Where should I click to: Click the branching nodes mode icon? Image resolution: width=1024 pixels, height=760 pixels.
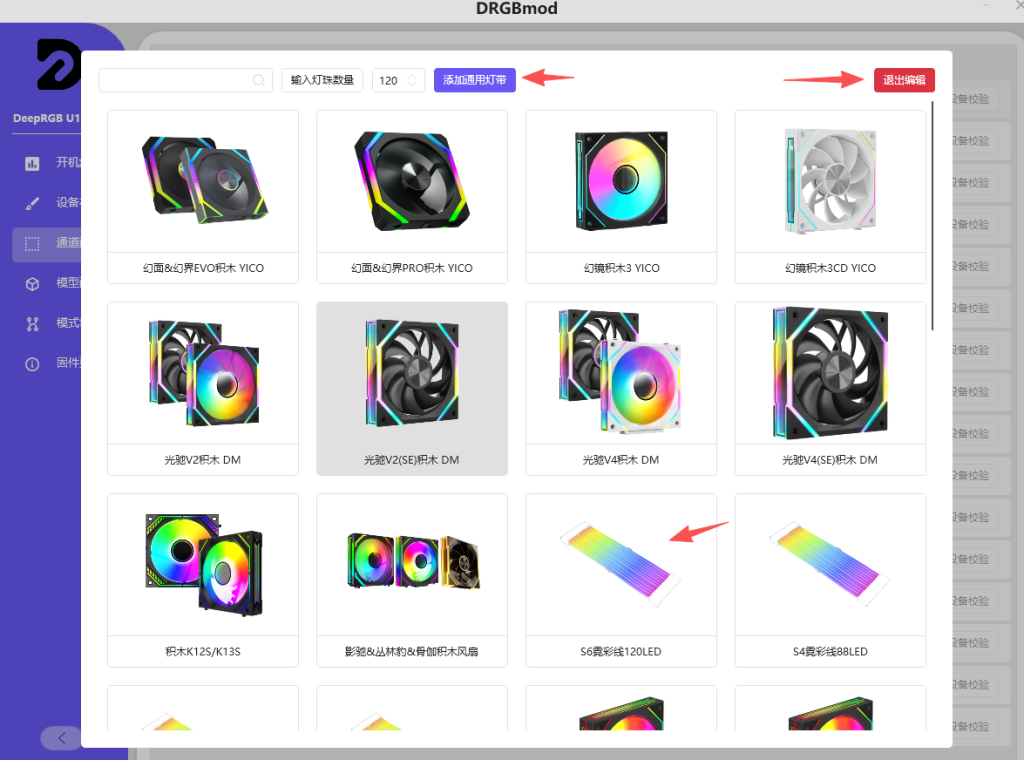(32, 323)
